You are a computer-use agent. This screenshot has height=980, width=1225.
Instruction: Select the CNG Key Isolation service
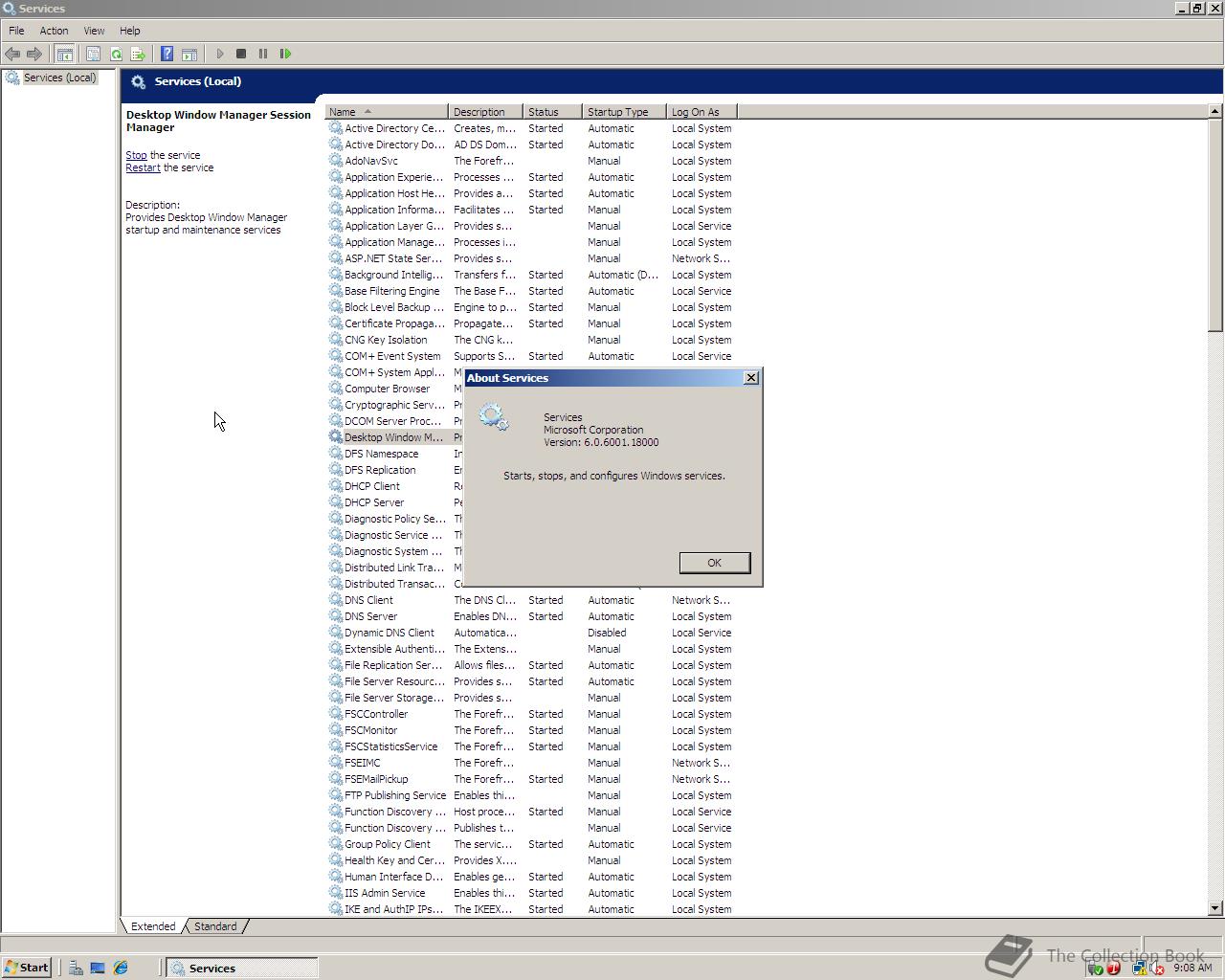point(531,340)
